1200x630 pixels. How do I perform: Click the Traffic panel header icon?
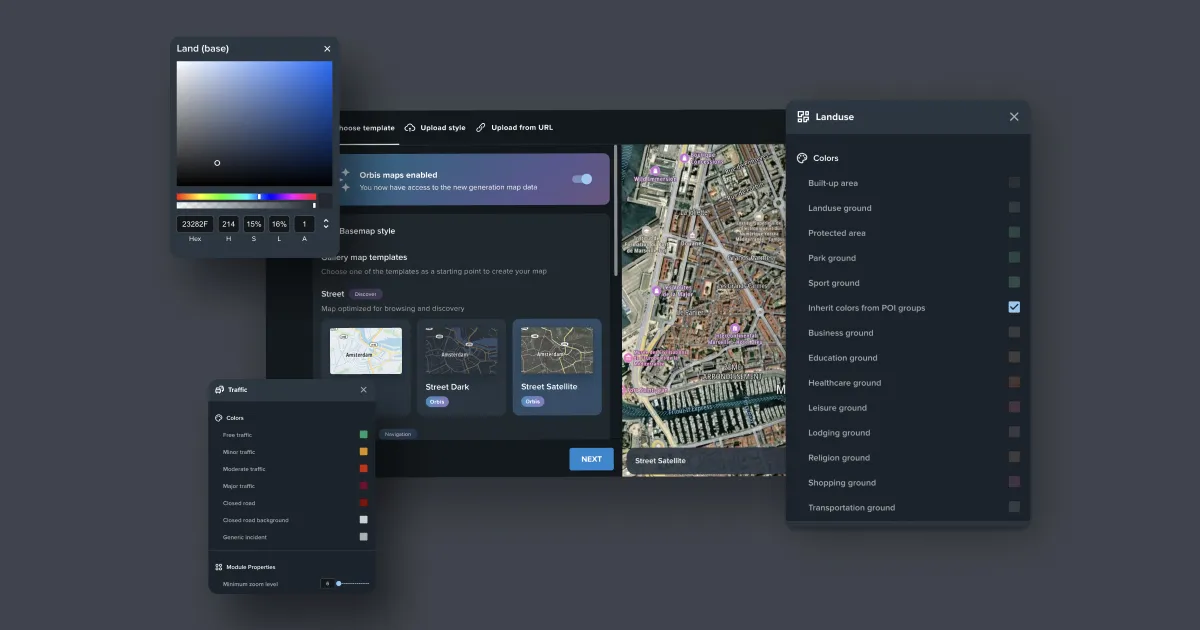[219, 390]
